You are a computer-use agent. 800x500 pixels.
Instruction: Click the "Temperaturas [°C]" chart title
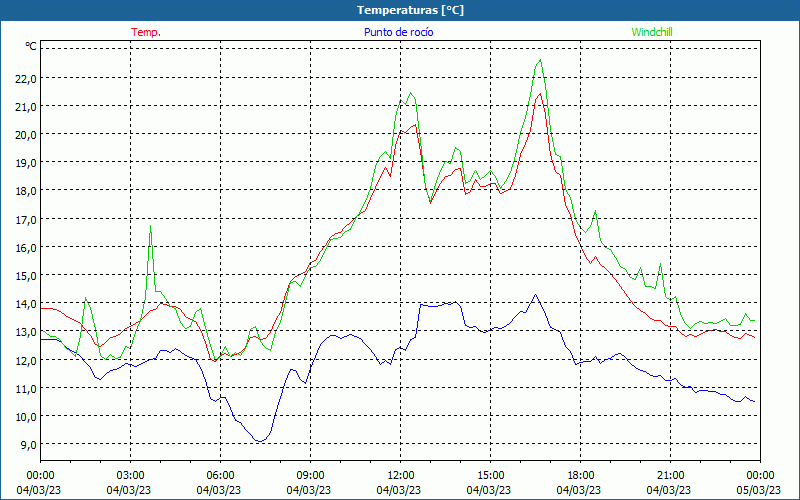tap(410, 10)
